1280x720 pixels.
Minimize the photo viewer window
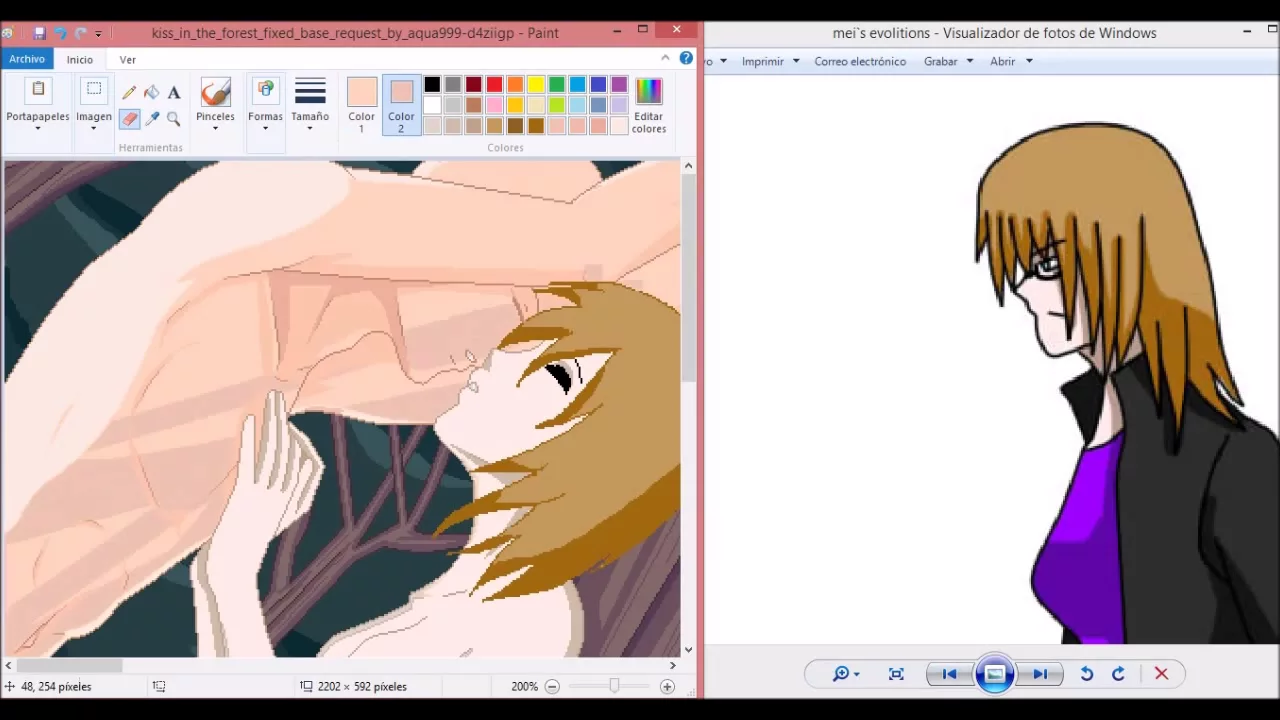(1247, 32)
